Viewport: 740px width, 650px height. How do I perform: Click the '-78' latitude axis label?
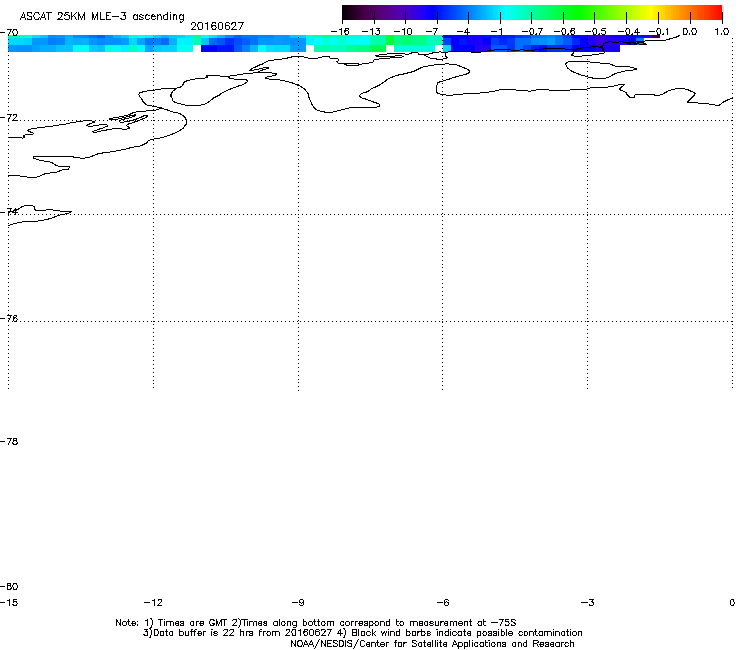(x=9, y=441)
